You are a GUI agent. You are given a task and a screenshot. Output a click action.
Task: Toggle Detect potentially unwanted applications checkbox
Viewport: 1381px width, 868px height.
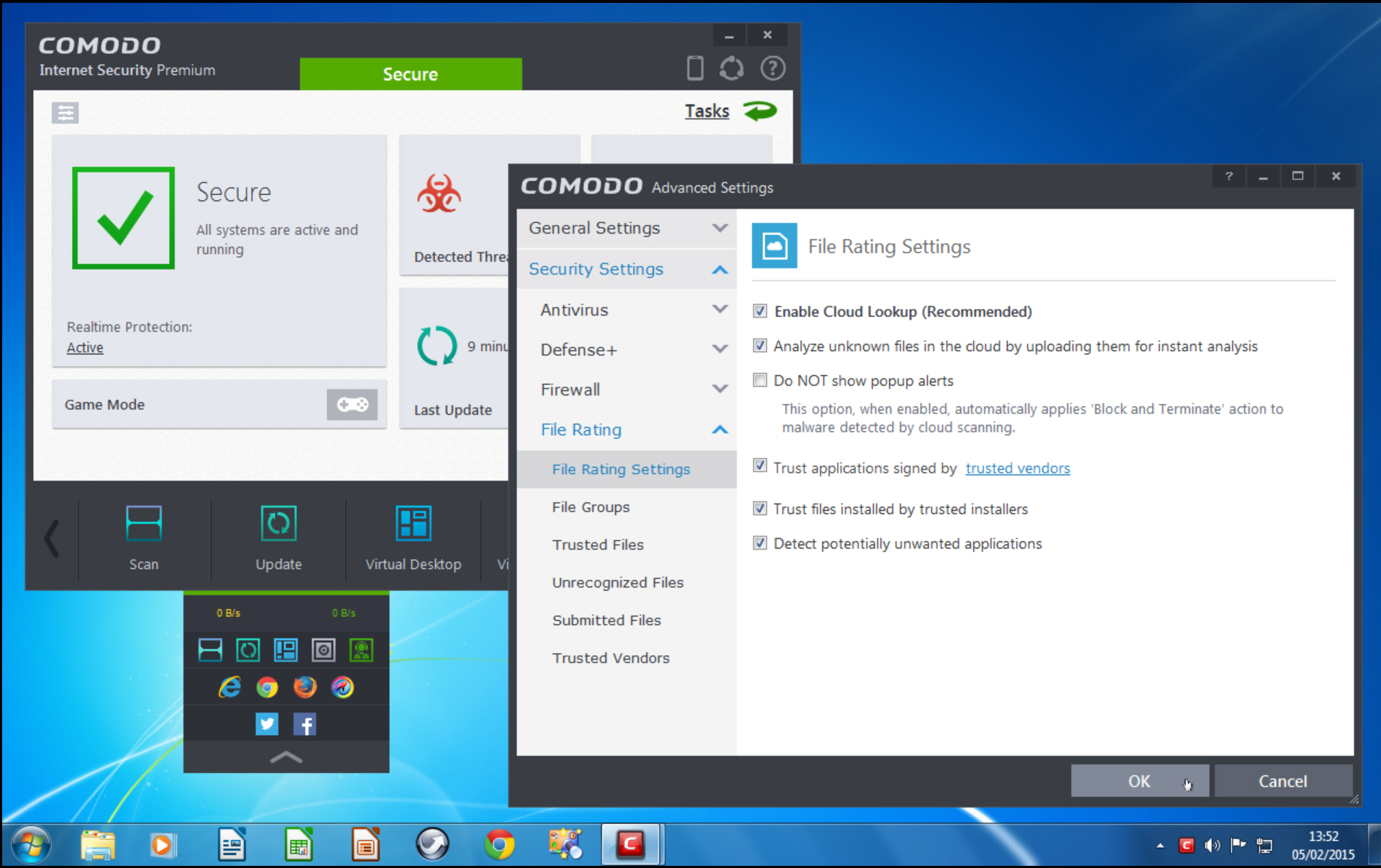pos(762,543)
